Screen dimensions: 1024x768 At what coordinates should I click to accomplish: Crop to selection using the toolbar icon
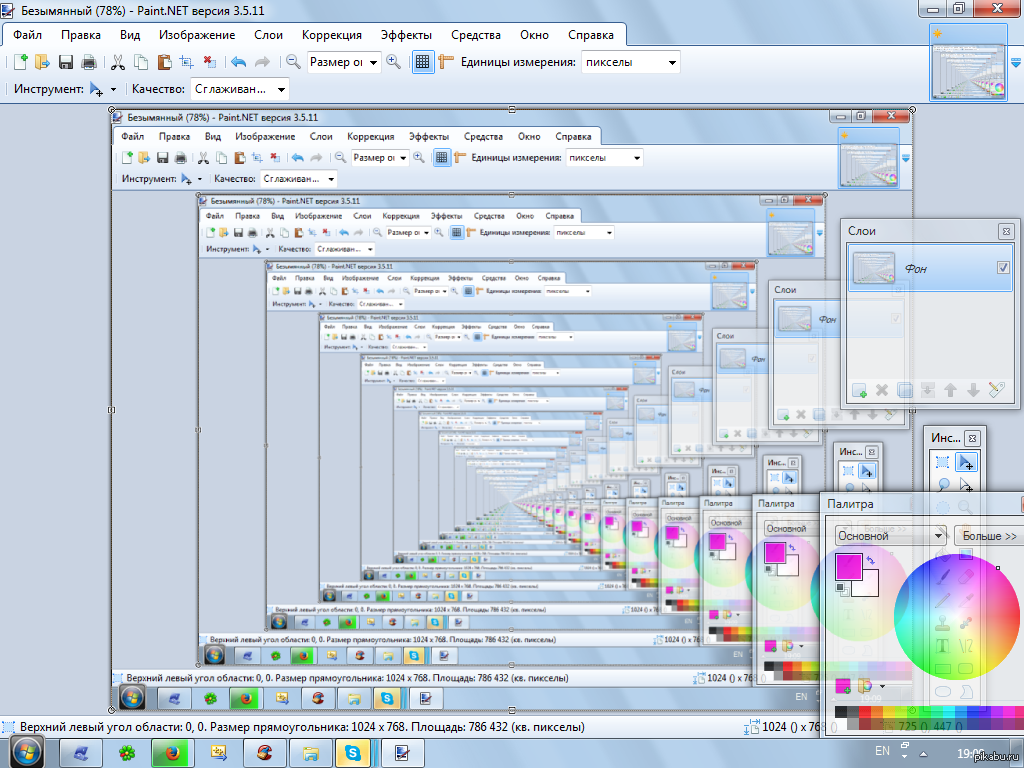[x=186, y=62]
